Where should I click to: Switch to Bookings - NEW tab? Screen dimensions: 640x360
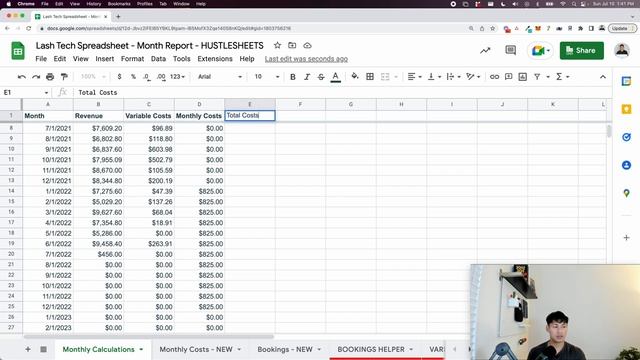coord(285,349)
